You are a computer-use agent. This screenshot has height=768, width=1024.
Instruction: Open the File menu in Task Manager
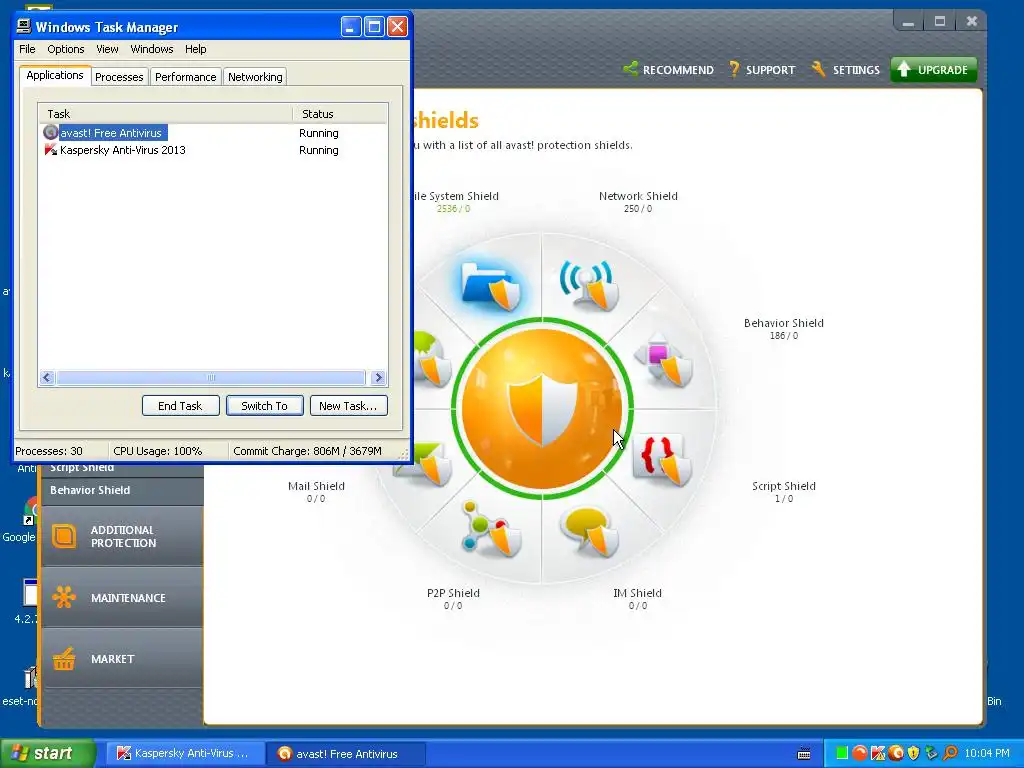[x=27, y=49]
